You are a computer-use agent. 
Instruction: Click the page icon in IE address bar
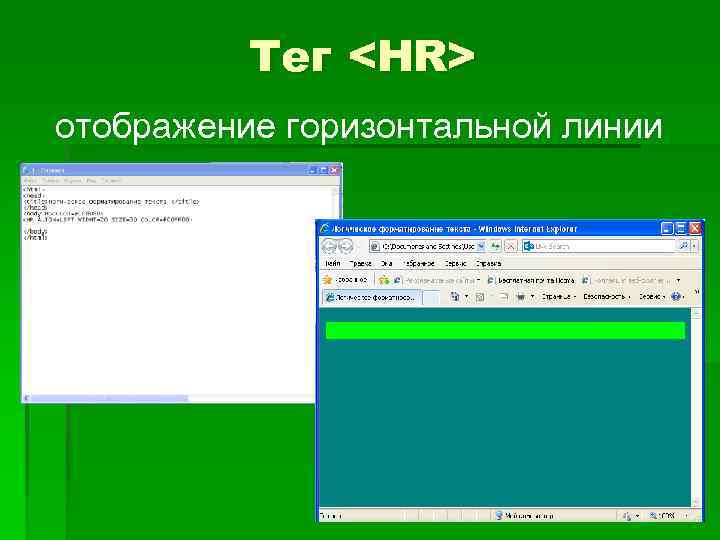click(375, 247)
